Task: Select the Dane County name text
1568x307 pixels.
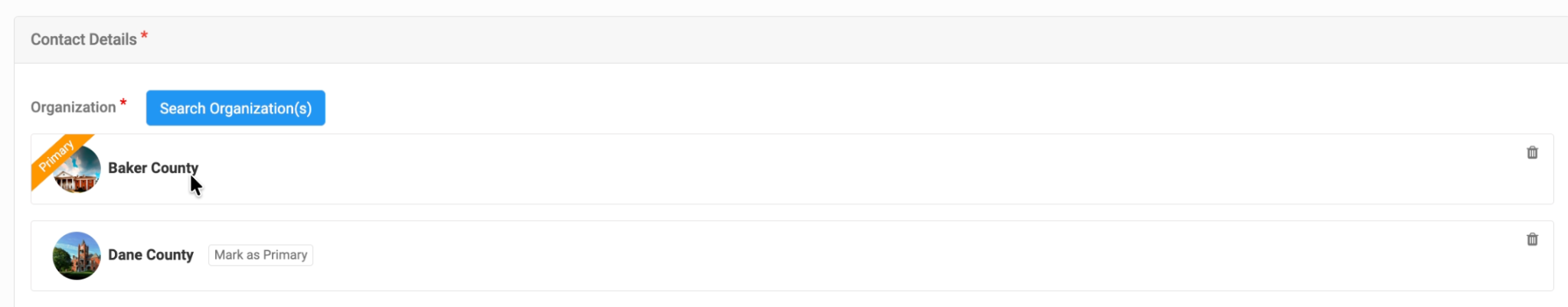Action: click(150, 255)
